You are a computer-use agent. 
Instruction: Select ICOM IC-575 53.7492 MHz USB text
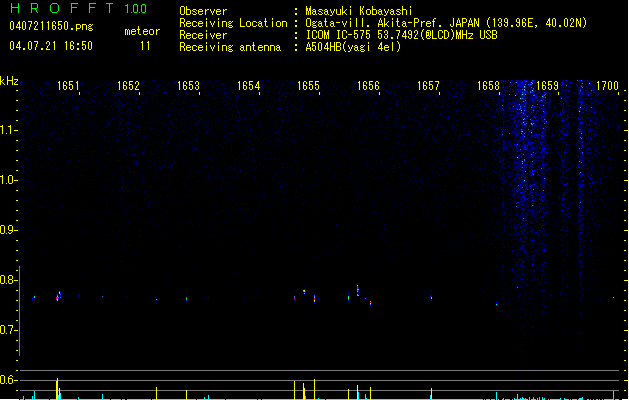(x=402, y=35)
